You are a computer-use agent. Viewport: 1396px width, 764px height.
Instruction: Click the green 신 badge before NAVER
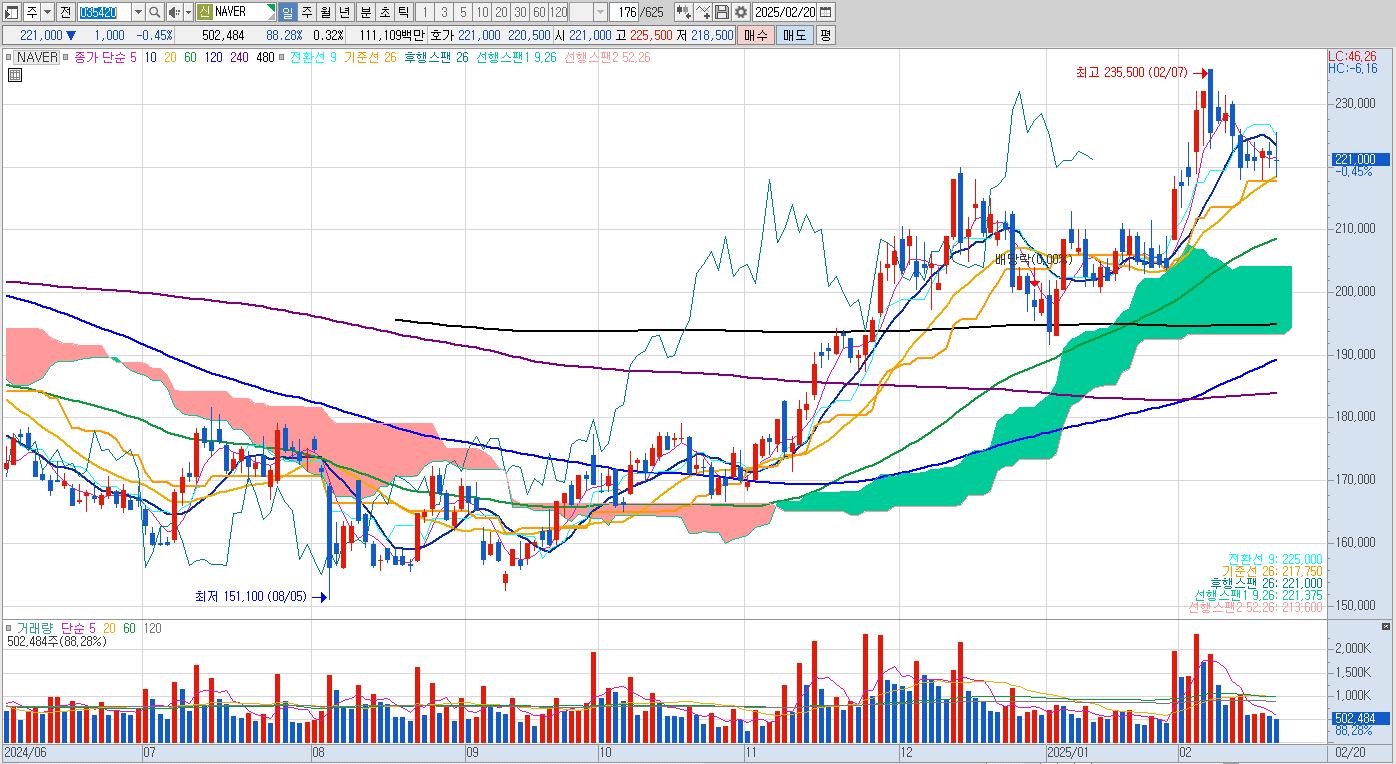click(x=204, y=12)
